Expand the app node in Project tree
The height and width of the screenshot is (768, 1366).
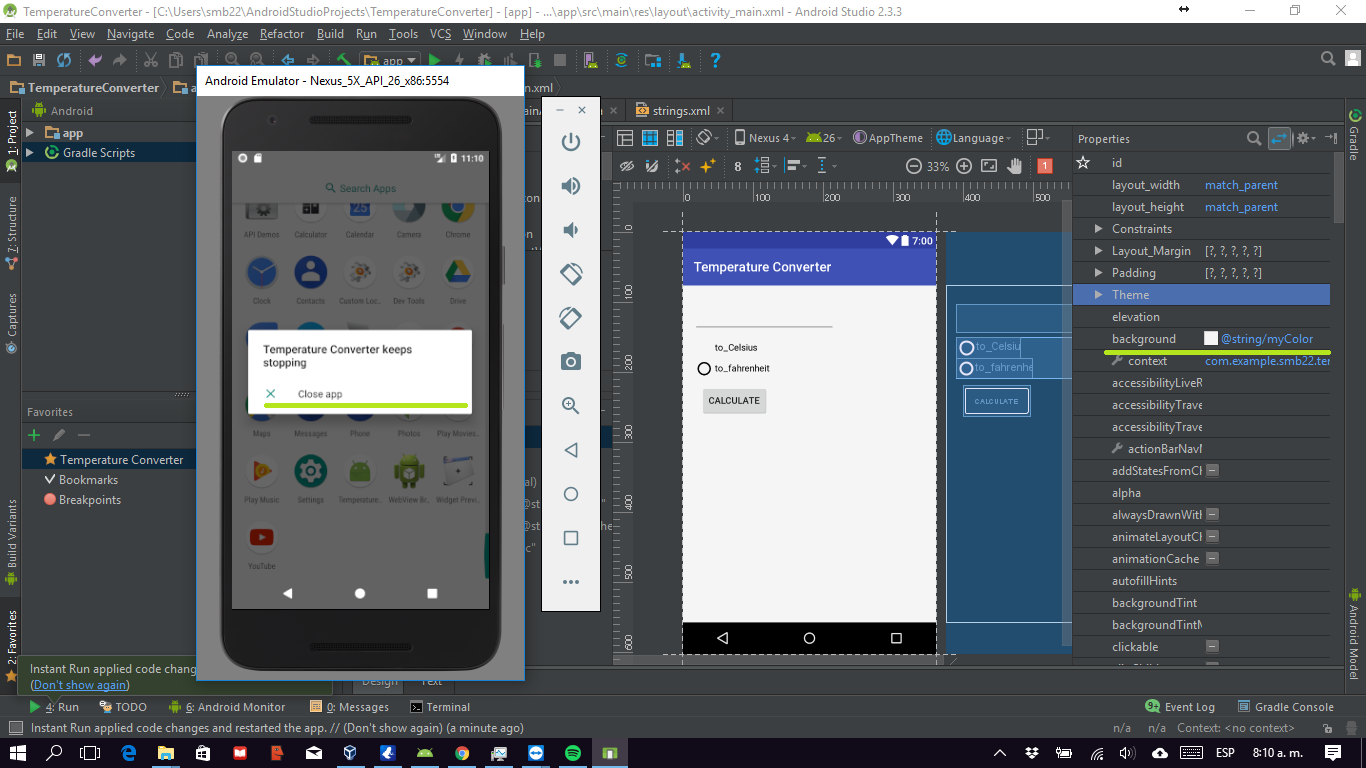pyautogui.click(x=30, y=133)
